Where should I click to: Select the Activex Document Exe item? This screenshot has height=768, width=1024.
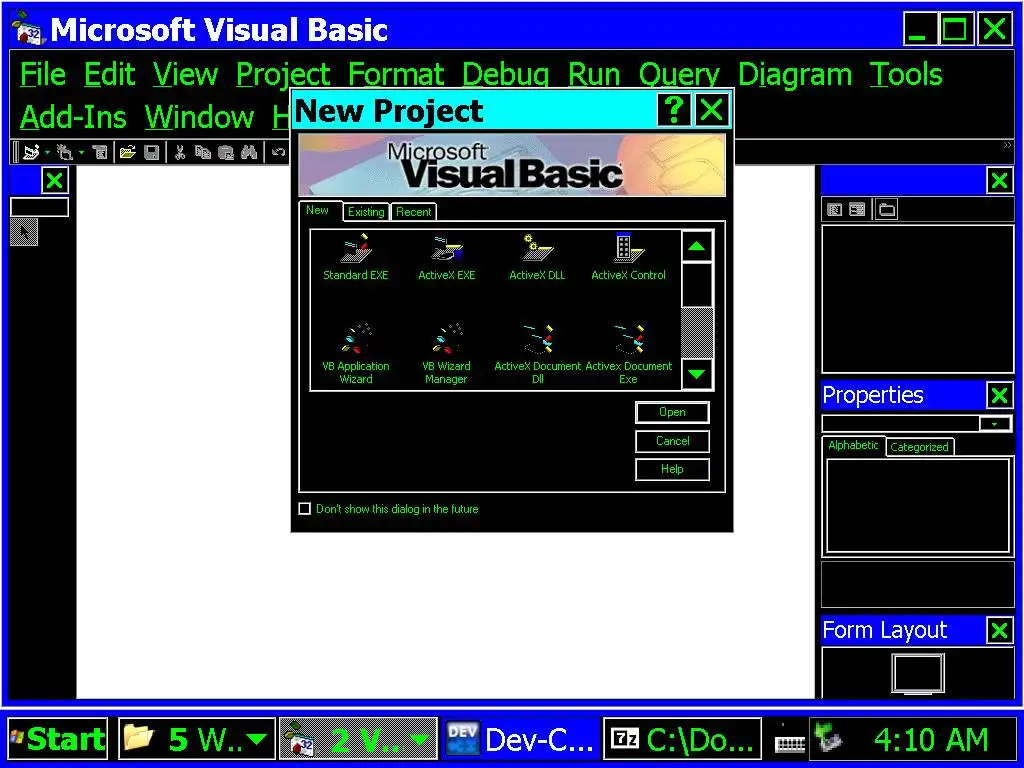click(628, 353)
